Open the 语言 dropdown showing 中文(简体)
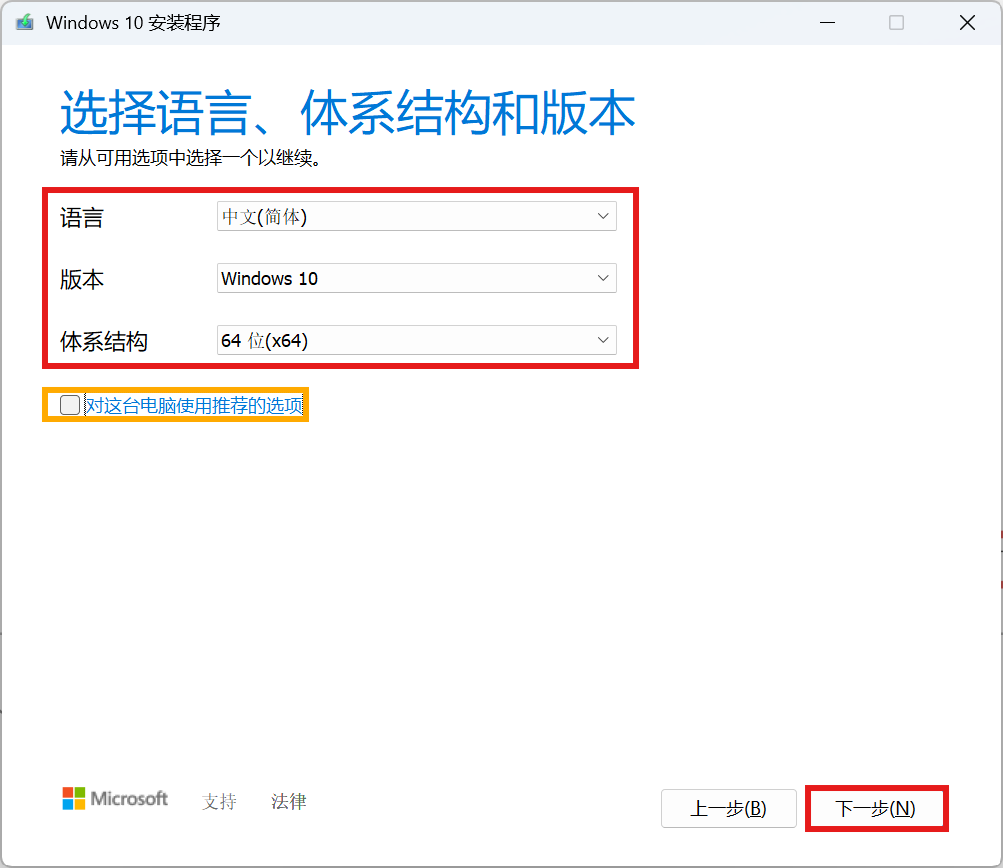This screenshot has width=1003, height=868. (x=416, y=216)
